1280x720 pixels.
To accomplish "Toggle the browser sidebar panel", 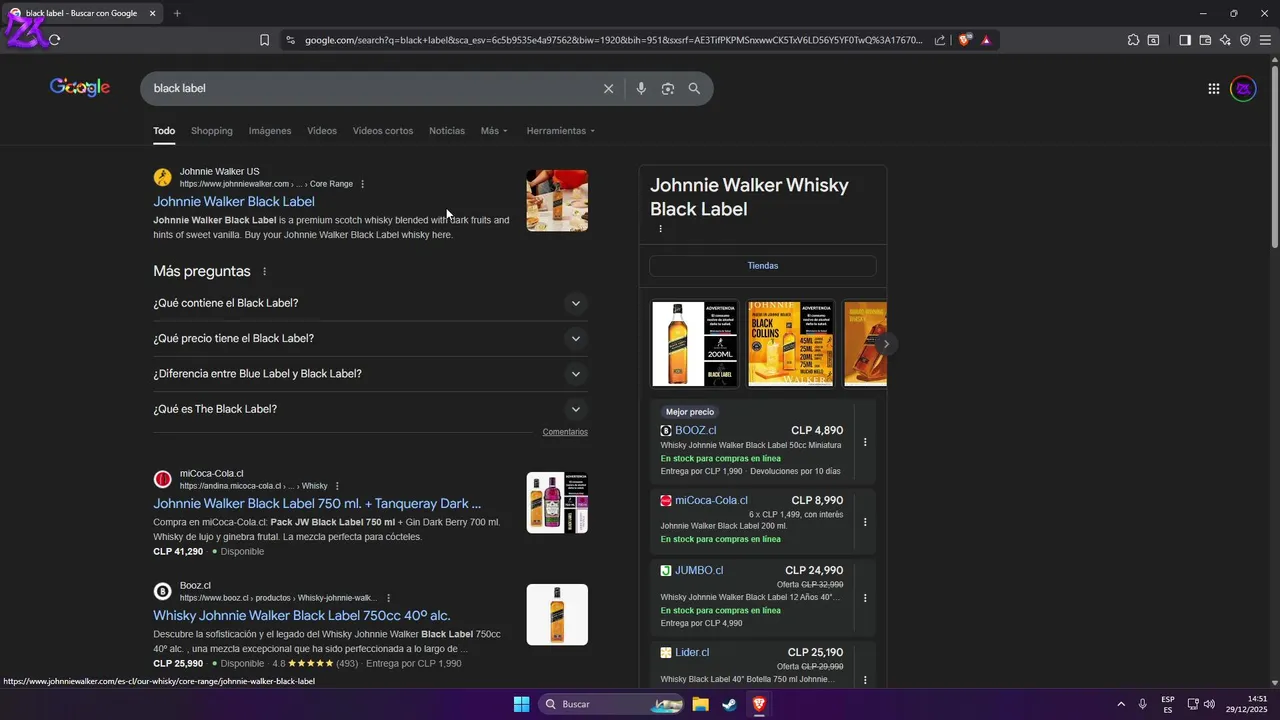I will pos(1185,40).
